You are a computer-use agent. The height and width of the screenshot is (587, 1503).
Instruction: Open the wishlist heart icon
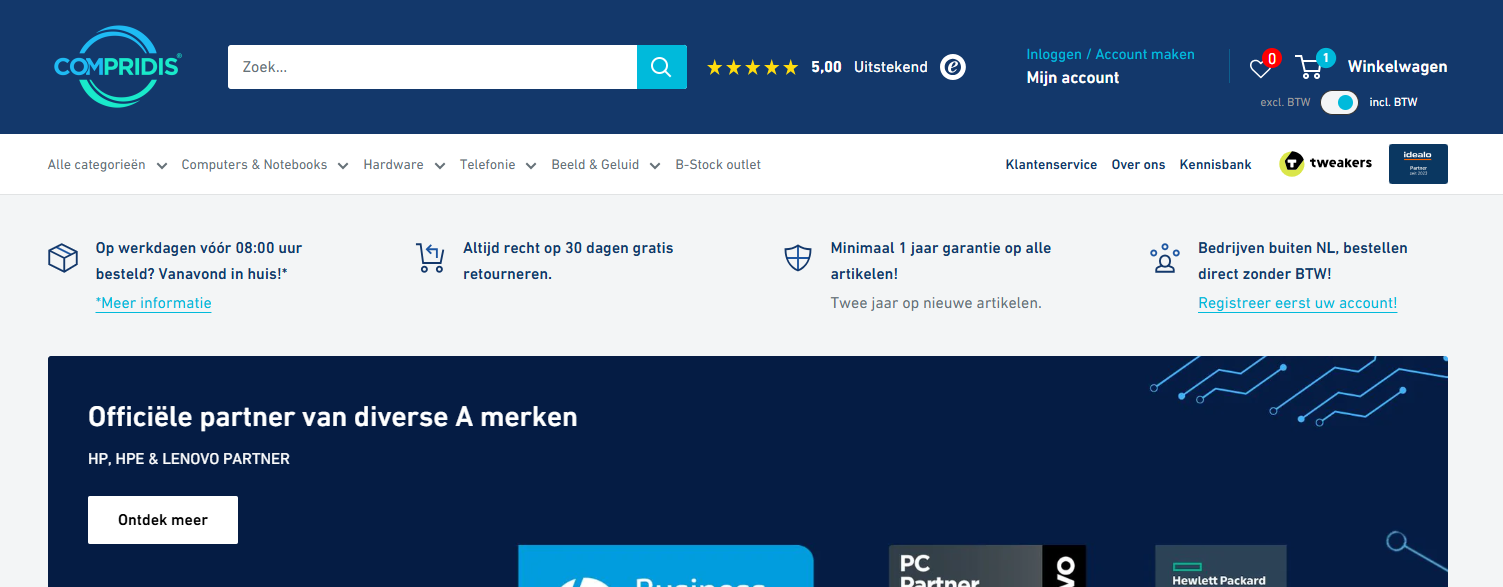pos(1260,67)
